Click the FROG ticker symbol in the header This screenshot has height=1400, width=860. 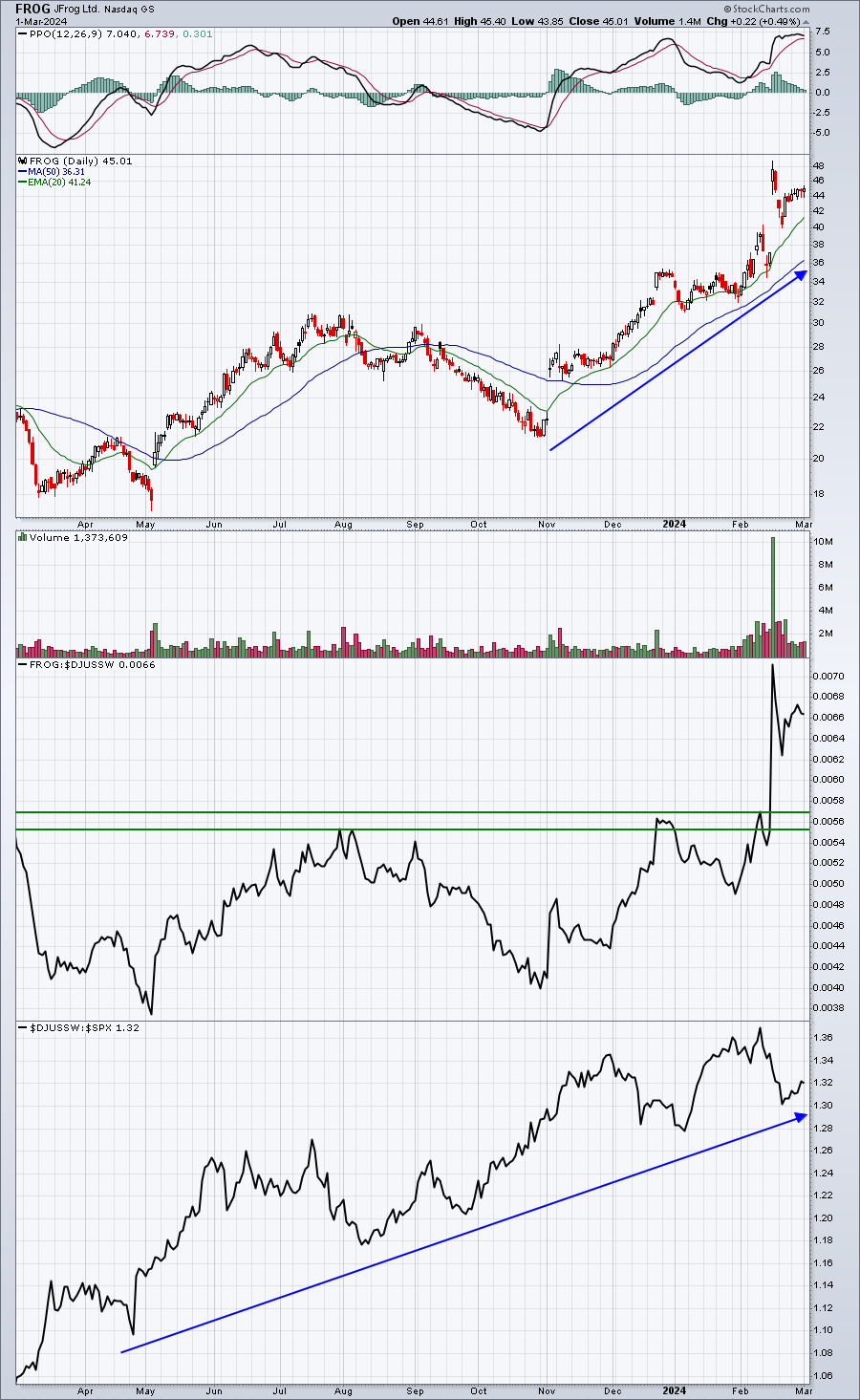32,8
